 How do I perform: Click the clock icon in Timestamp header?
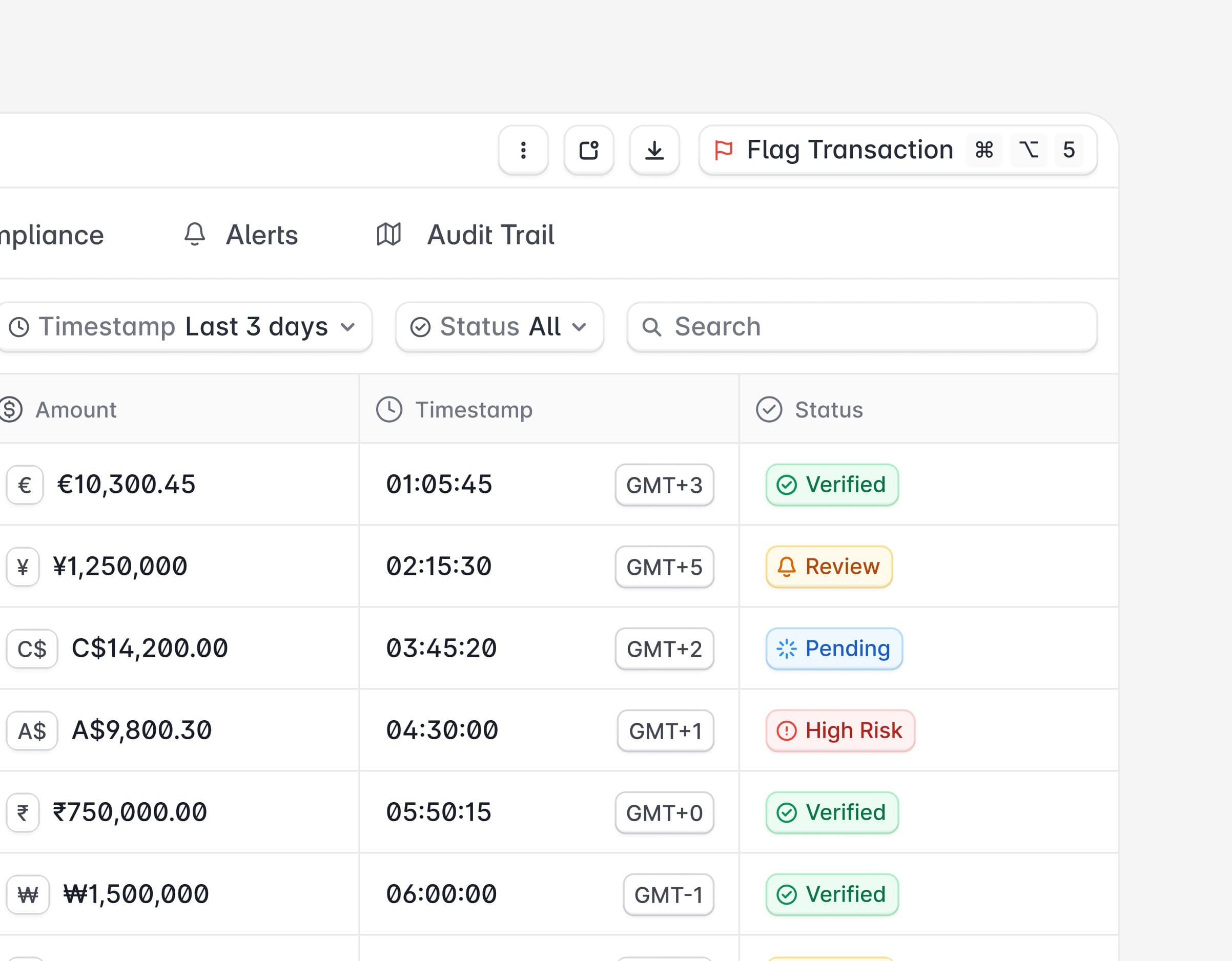pyautogui.click(x=389, y=409)
